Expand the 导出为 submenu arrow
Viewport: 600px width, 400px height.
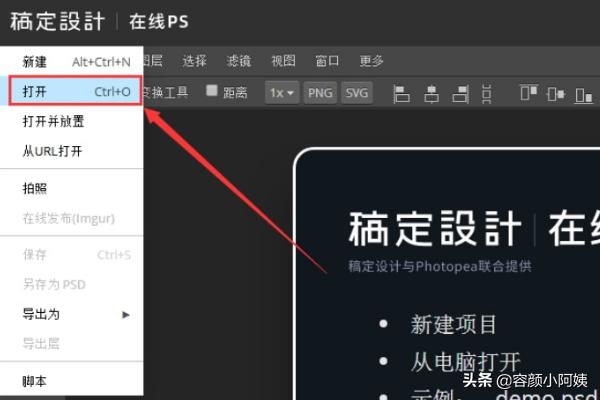tap(126, 315)
